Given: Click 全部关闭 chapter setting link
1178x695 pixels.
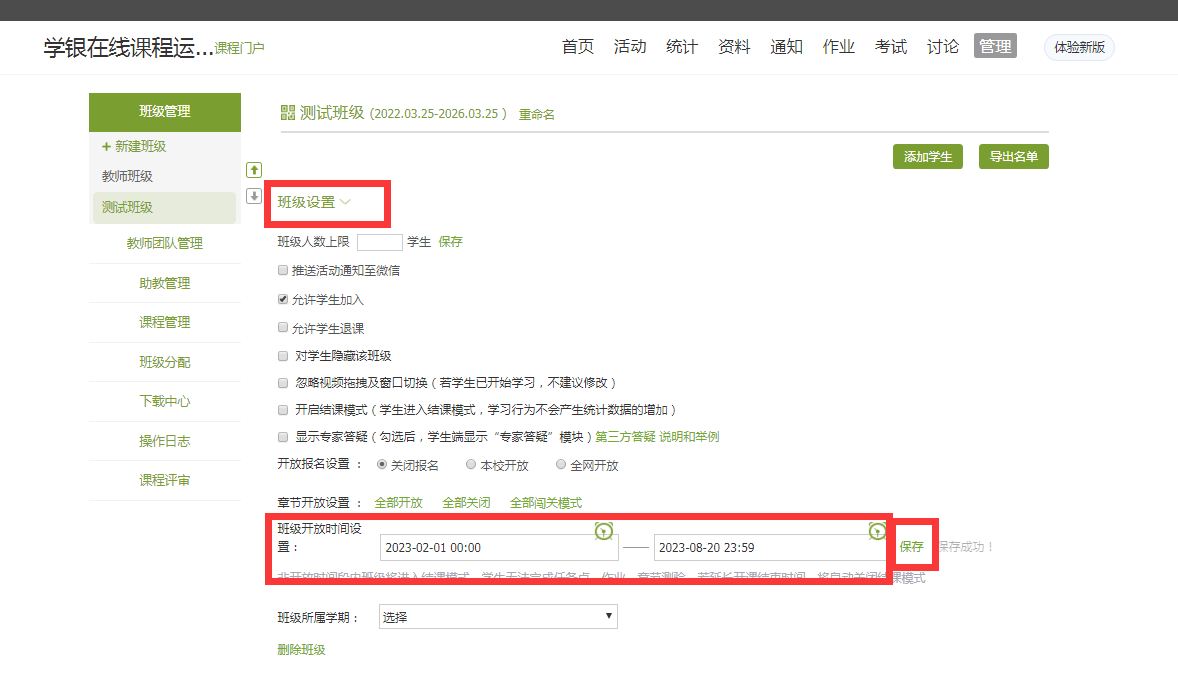Looking at the screenshot, I should click(466, 503).
